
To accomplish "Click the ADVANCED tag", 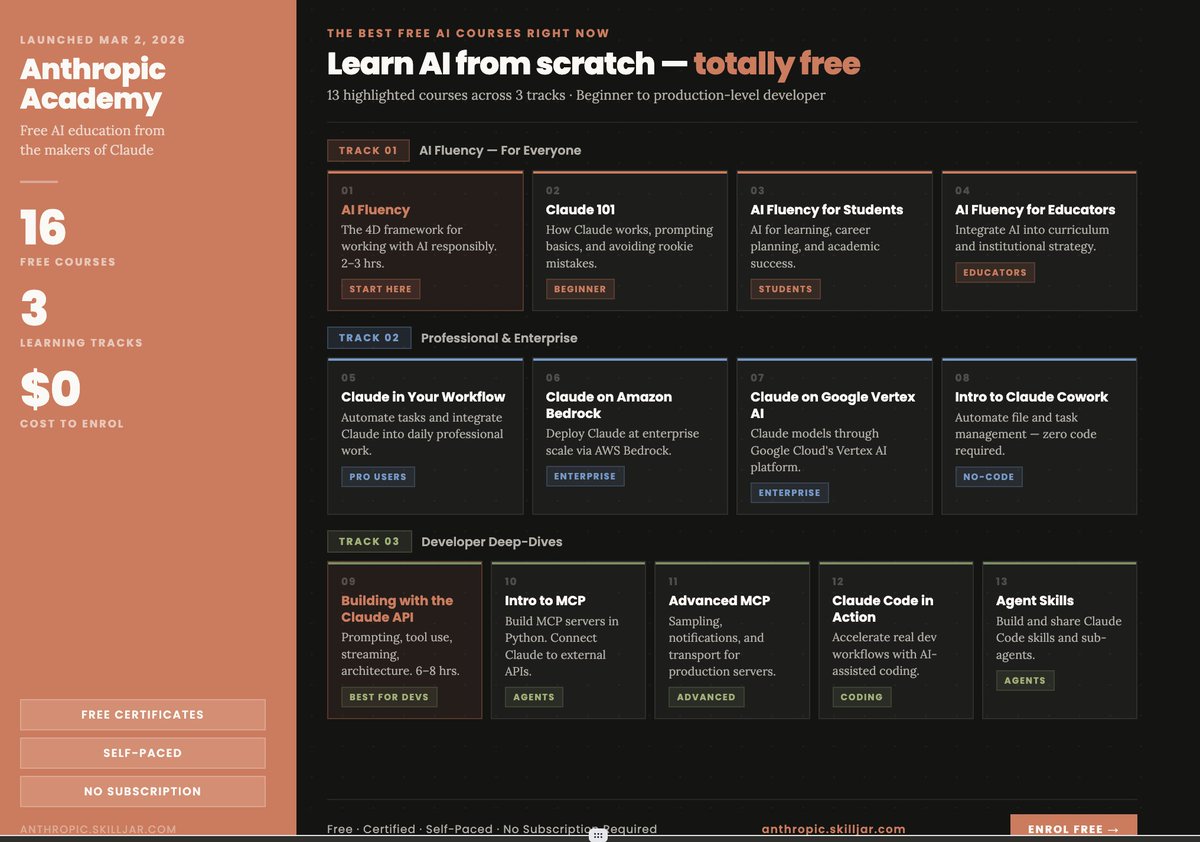I will pos(706,697).
